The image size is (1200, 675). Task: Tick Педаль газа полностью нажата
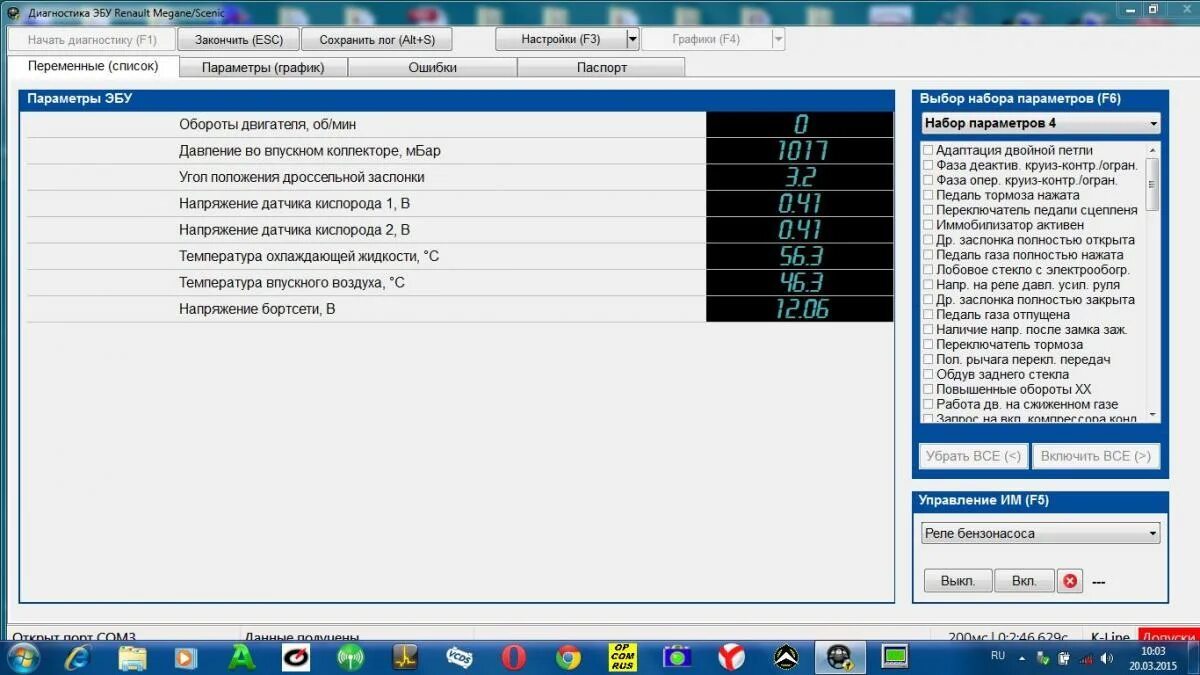point(928,255)
